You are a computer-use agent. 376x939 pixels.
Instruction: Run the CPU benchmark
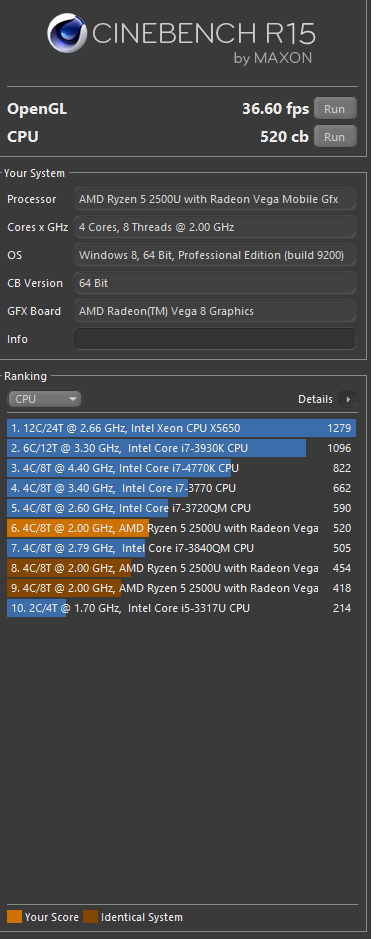[335, 137]
